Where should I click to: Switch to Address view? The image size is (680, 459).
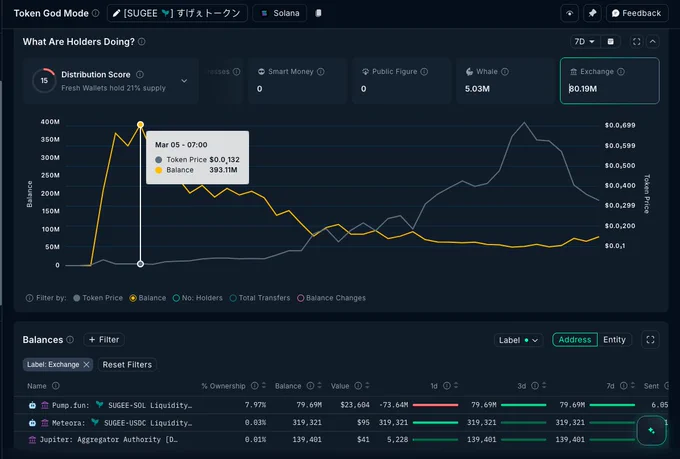tap(575, 340)
